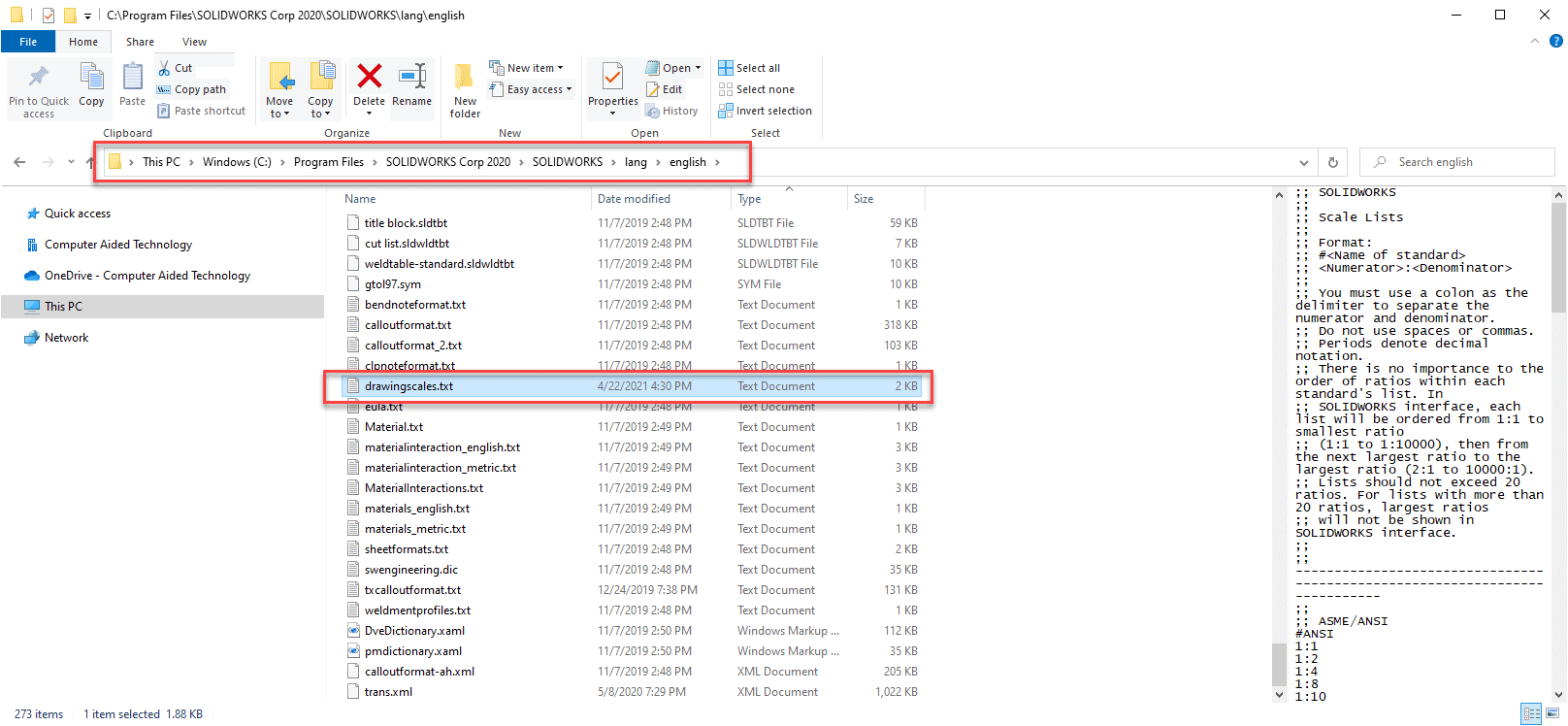Expand the address bar history dropdown
The height and width of the screenshot is (726, 1568).
(1304, 162)
